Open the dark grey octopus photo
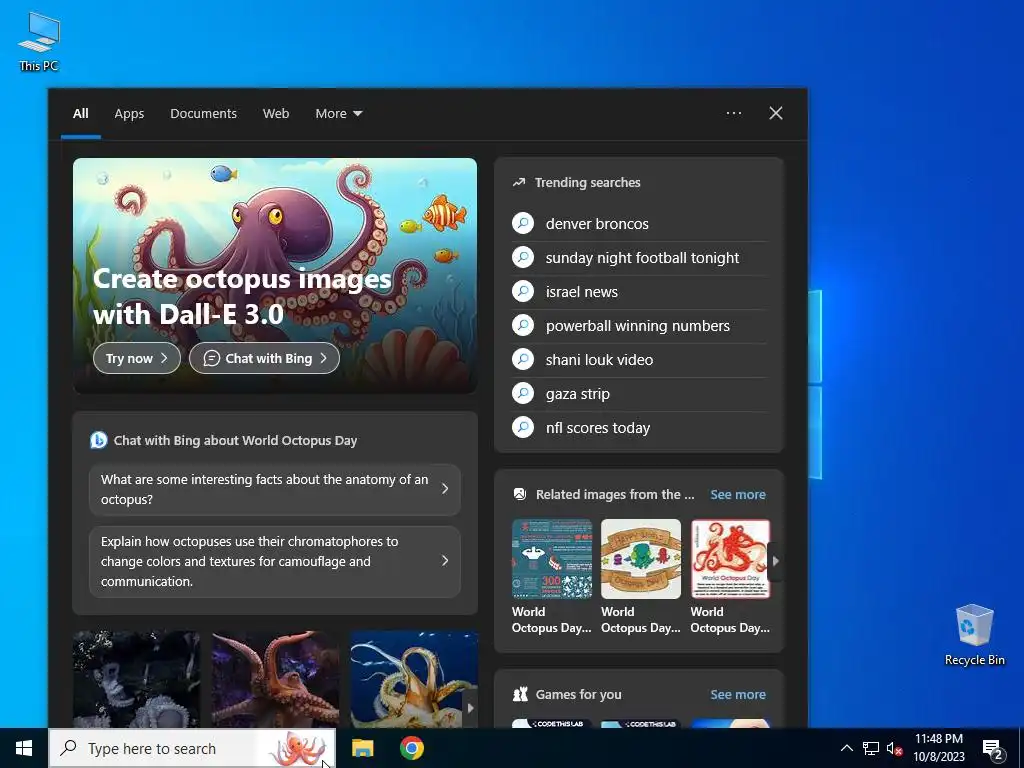This screenshot has height=768, width=1024. pos(136,679)
